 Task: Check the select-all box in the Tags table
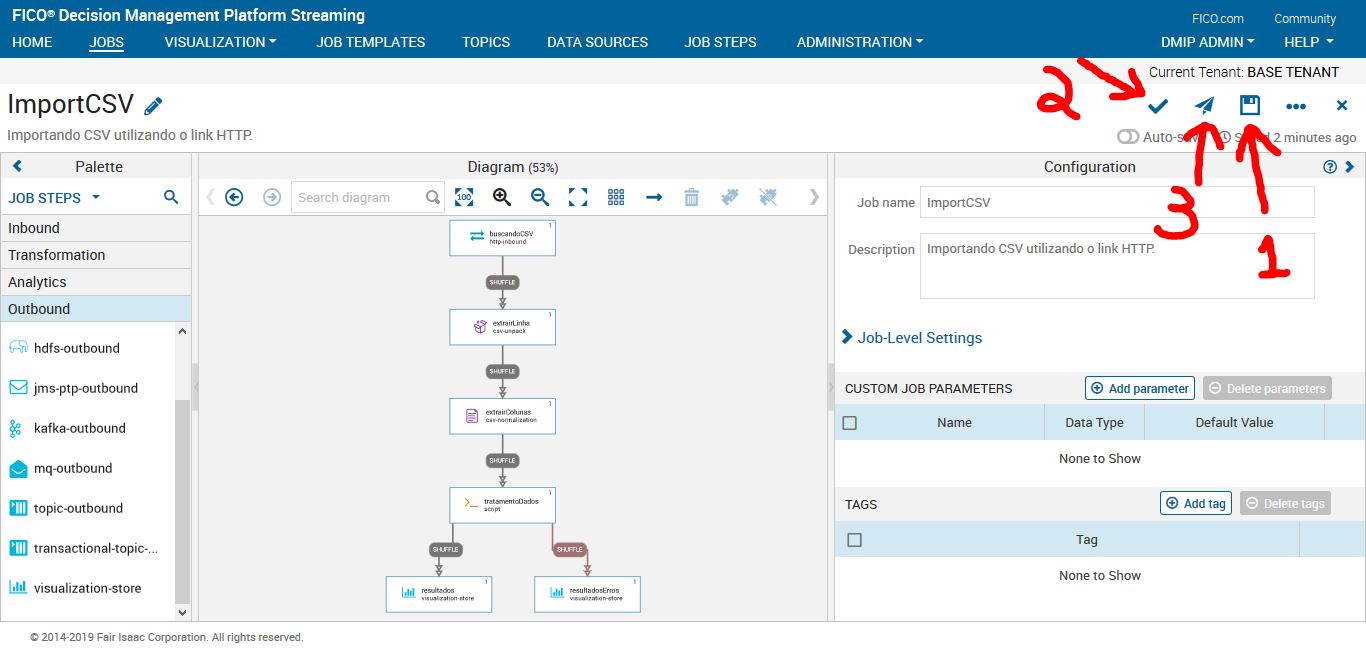(x=855, y=539)
